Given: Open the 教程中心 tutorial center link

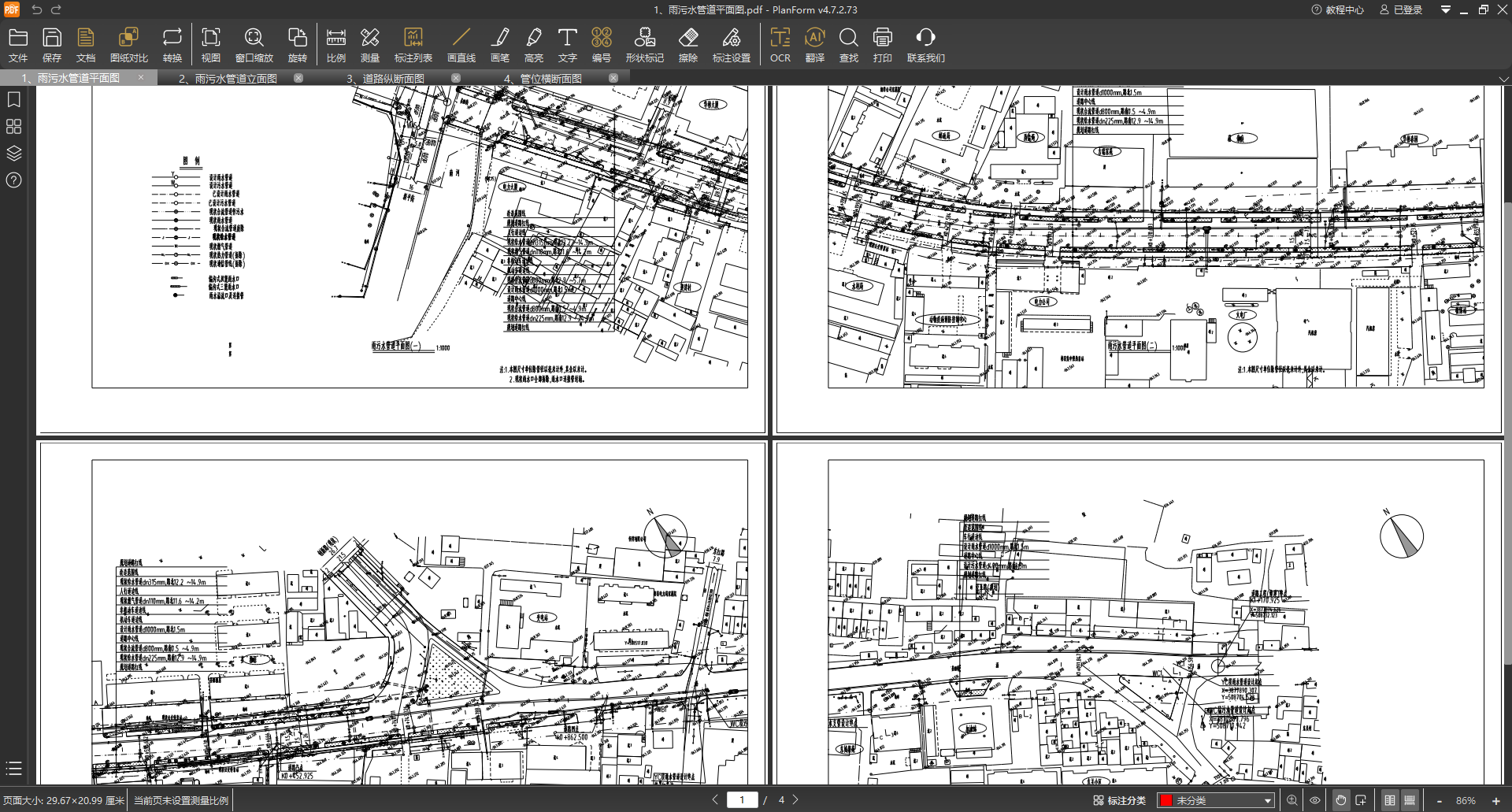Looking at the screenshot, I should point(1337,9).
